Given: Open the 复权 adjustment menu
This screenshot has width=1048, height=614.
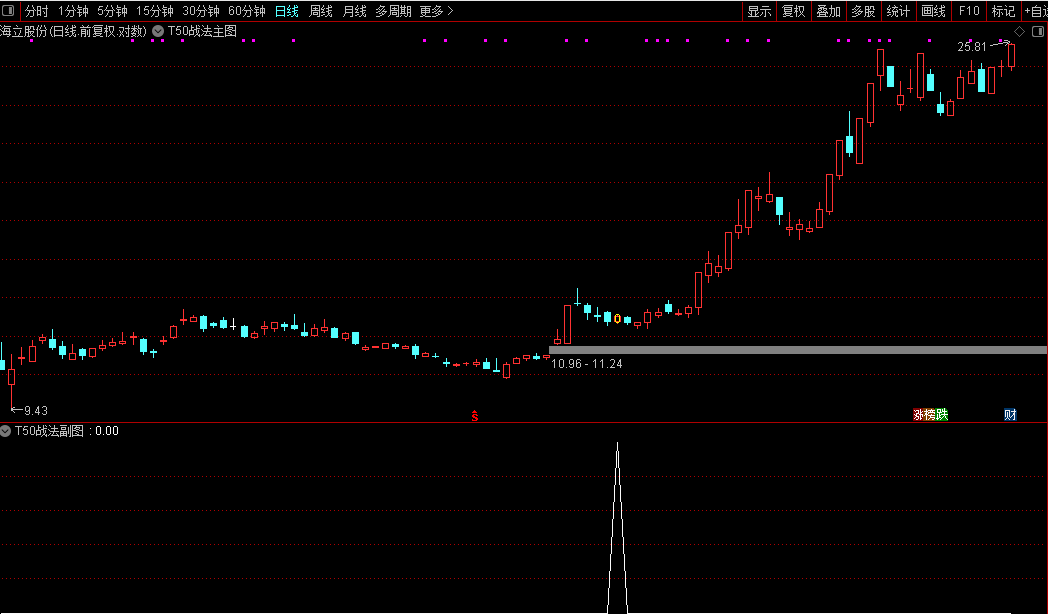Looking at the screenshot, I should pos(794,11).
